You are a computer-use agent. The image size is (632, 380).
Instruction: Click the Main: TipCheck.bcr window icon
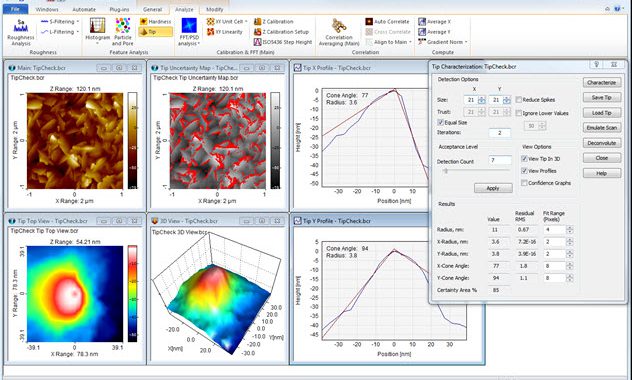12,68
